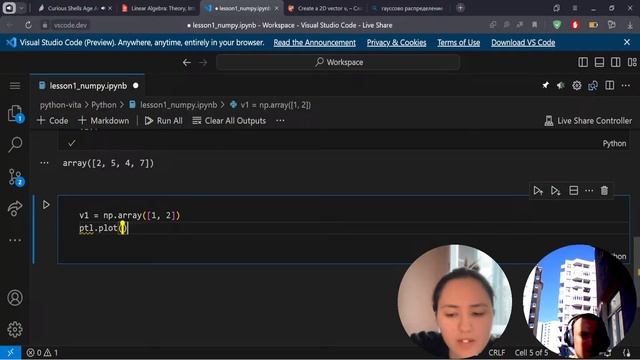Open notebook settings gear in editor actions
The width and height of the screenshot is (640, 360).
[577, 85]
